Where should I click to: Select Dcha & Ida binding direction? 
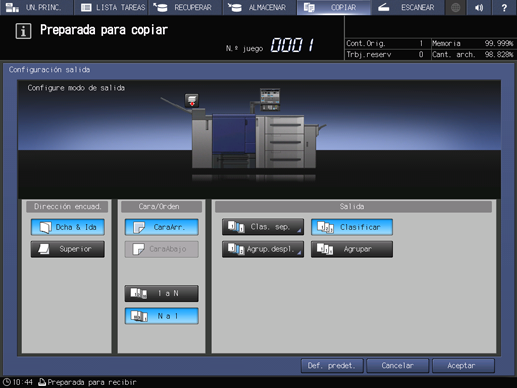pyautogui.click(x=68, y=227)
